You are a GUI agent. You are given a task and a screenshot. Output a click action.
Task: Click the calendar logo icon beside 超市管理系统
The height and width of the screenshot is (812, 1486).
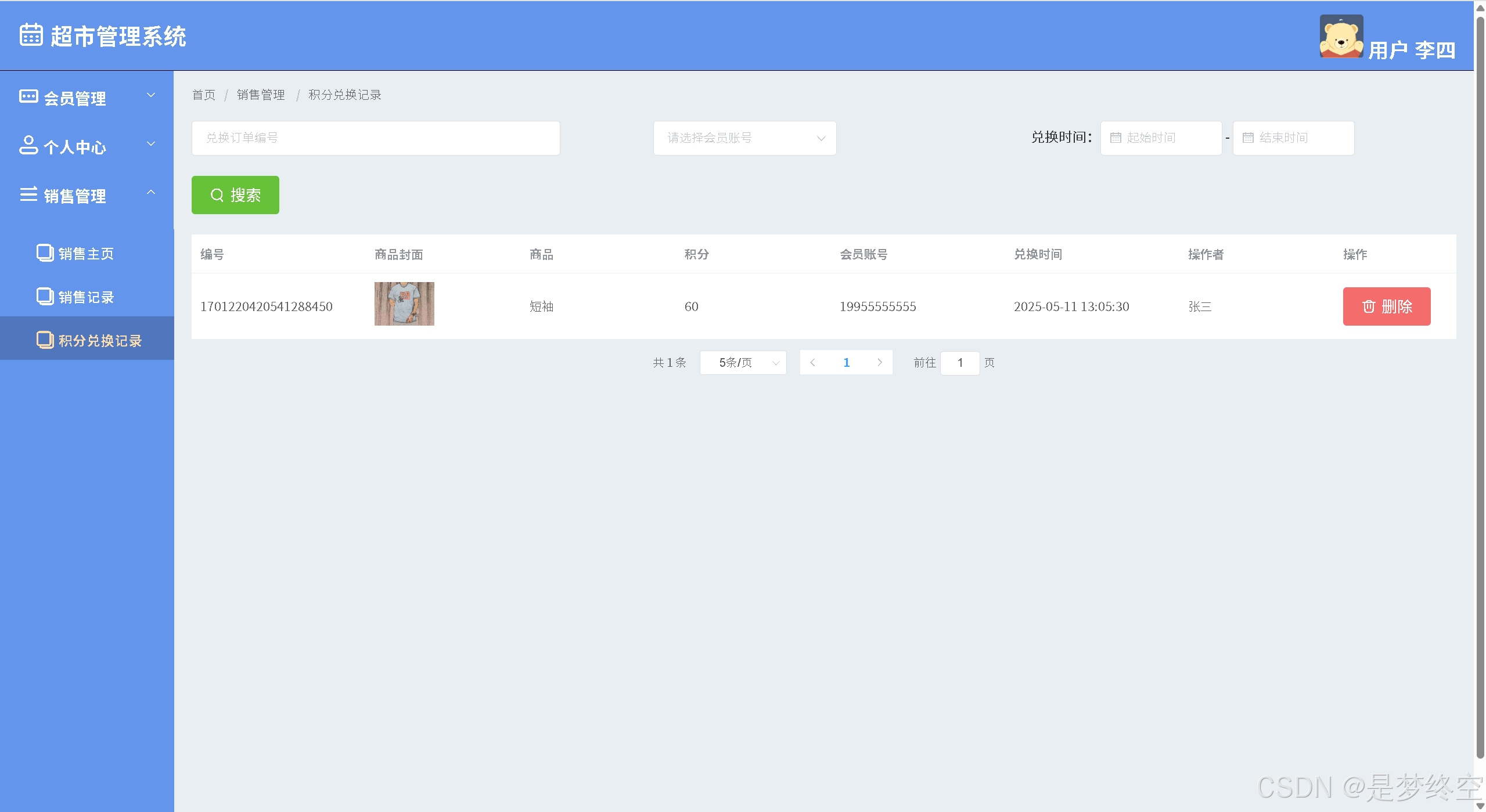[31, 35]
